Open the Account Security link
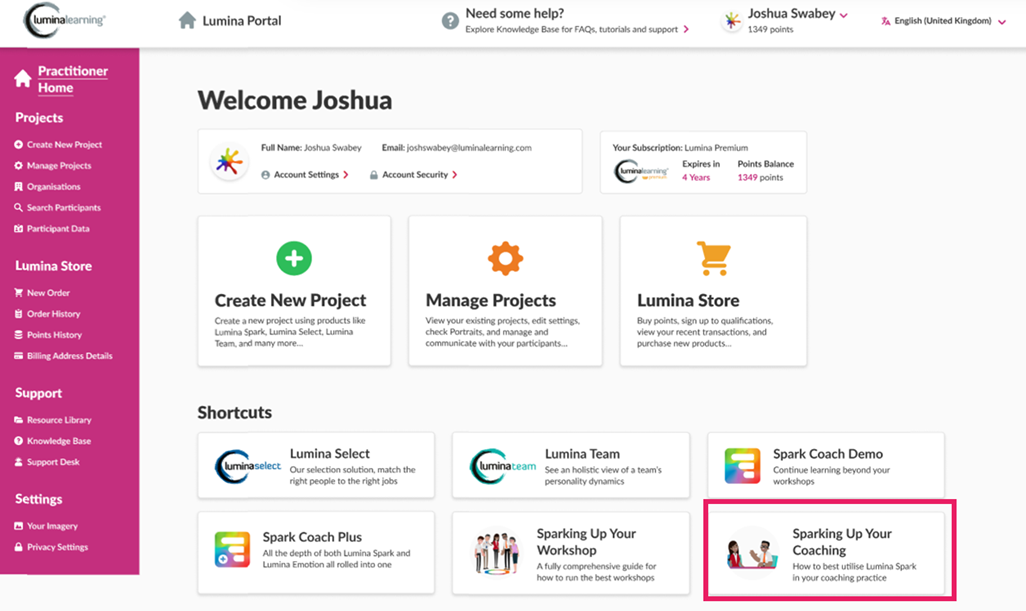Image resolution: width=1026 pixels, height=611 pixels. 415,175
